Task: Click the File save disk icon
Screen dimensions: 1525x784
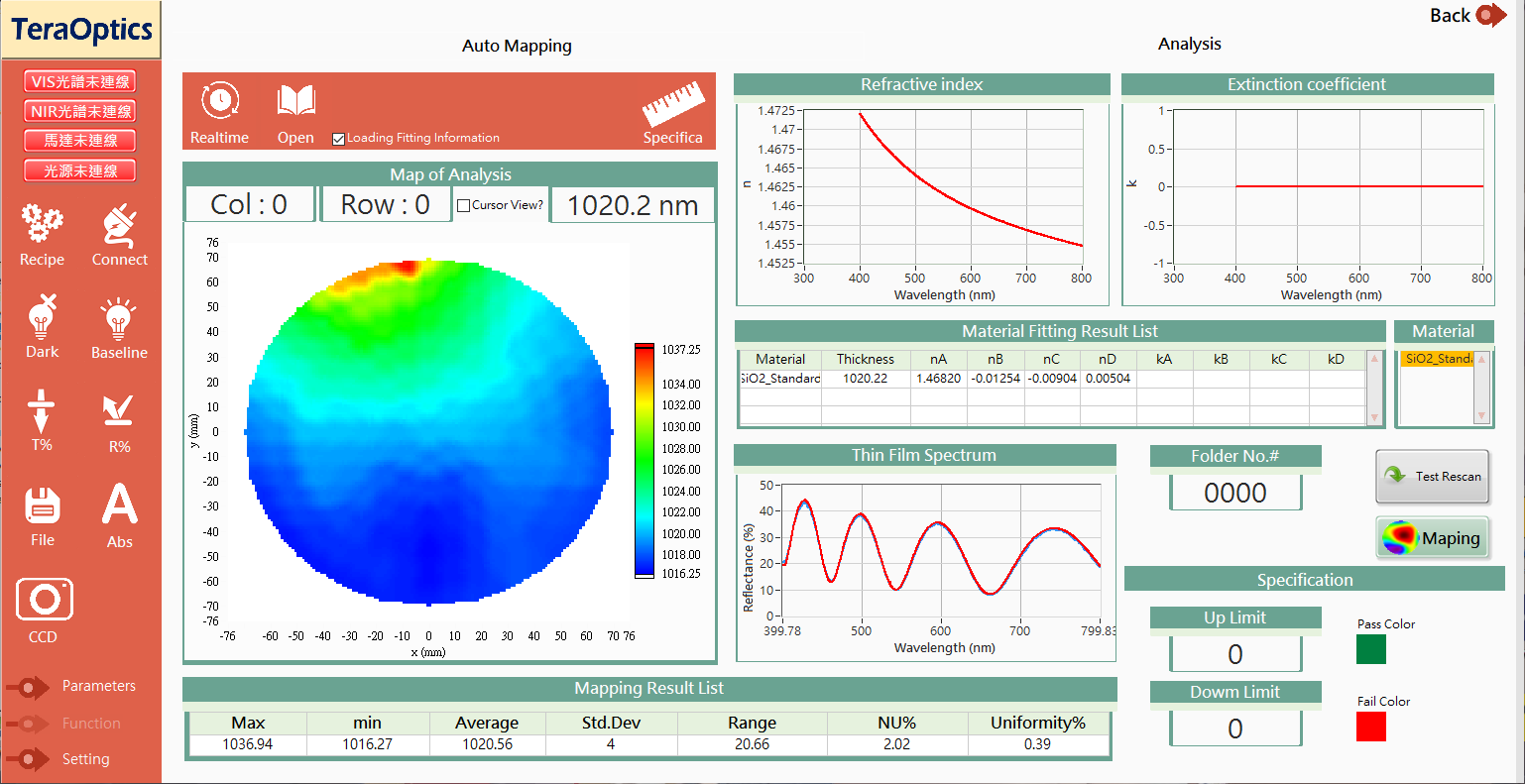Action: point(42,505)
